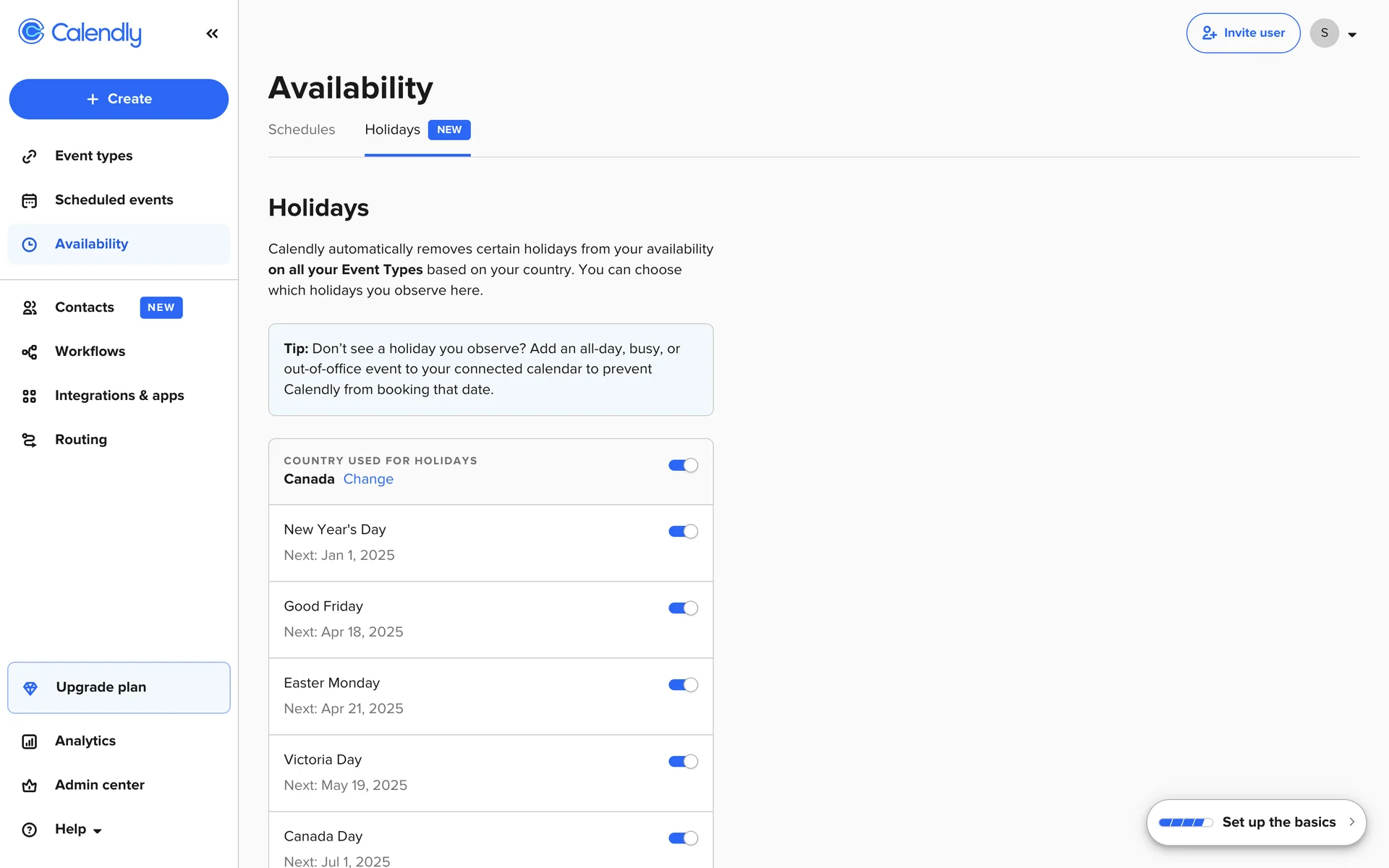This screenshot has height=868, width=1389.
Task: Click the Change country link
Action: point(368,479)
